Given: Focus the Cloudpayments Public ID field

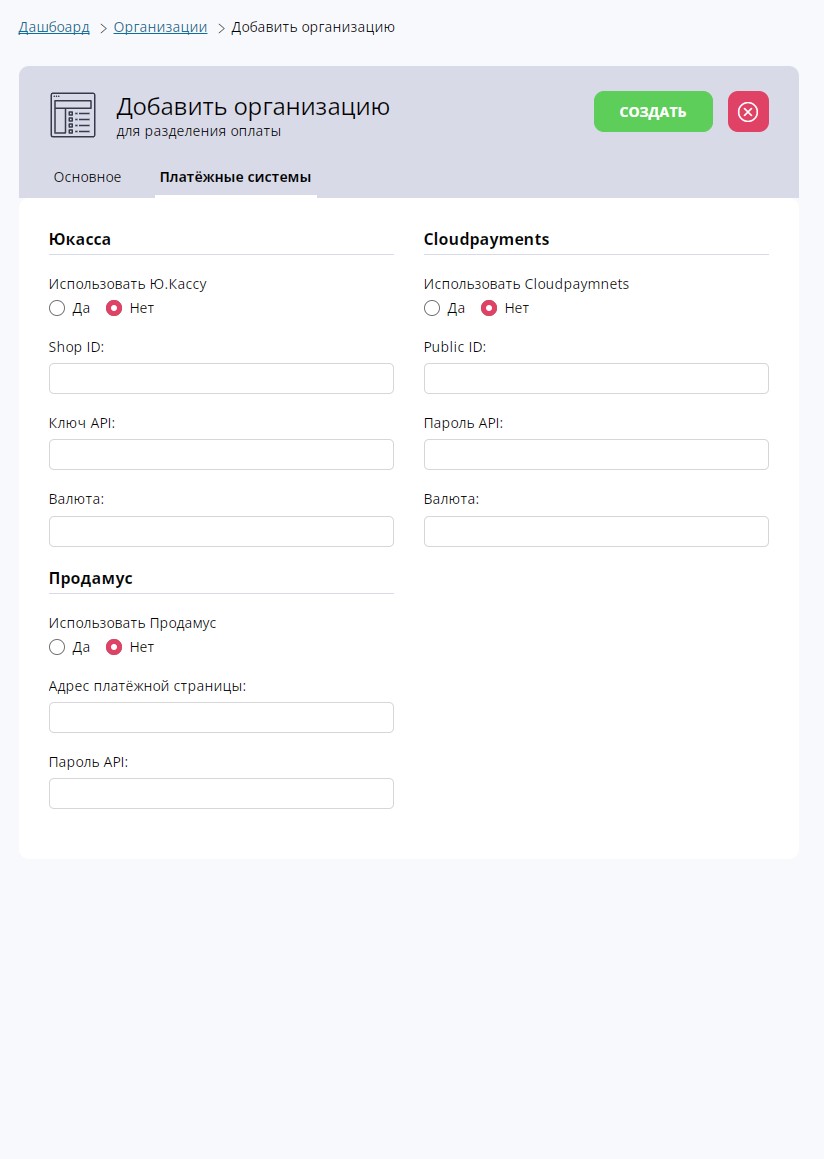Looking at the screenshot, I should coord(596,378).
